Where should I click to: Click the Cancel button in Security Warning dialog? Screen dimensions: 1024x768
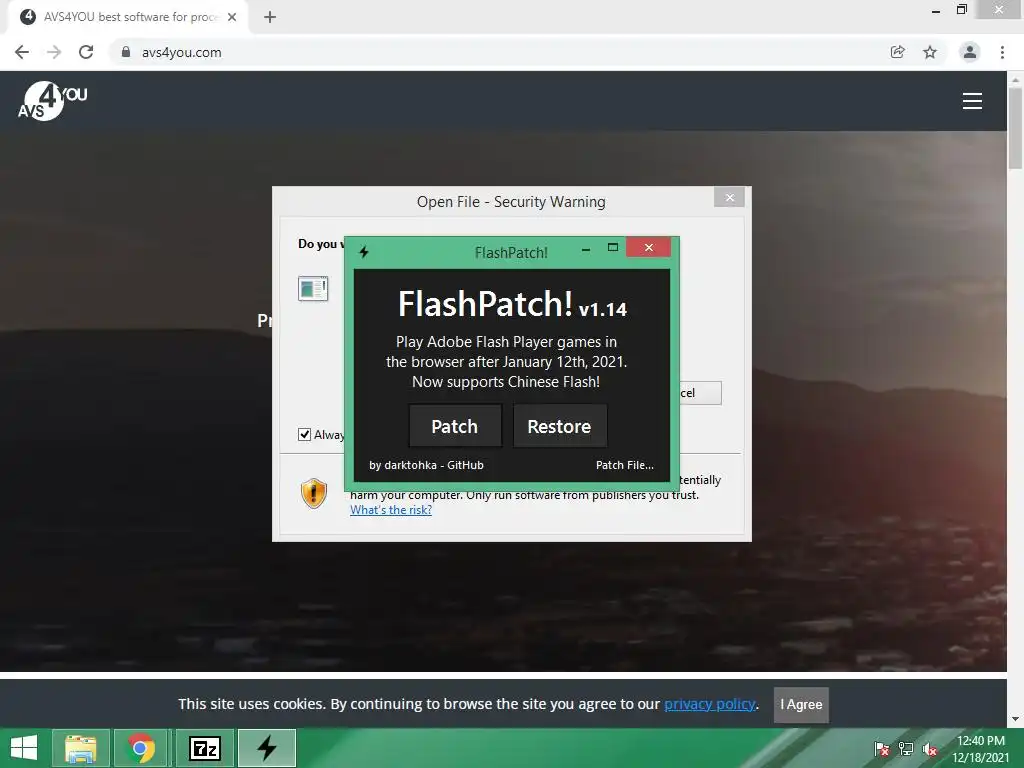[x=700, y=393]
